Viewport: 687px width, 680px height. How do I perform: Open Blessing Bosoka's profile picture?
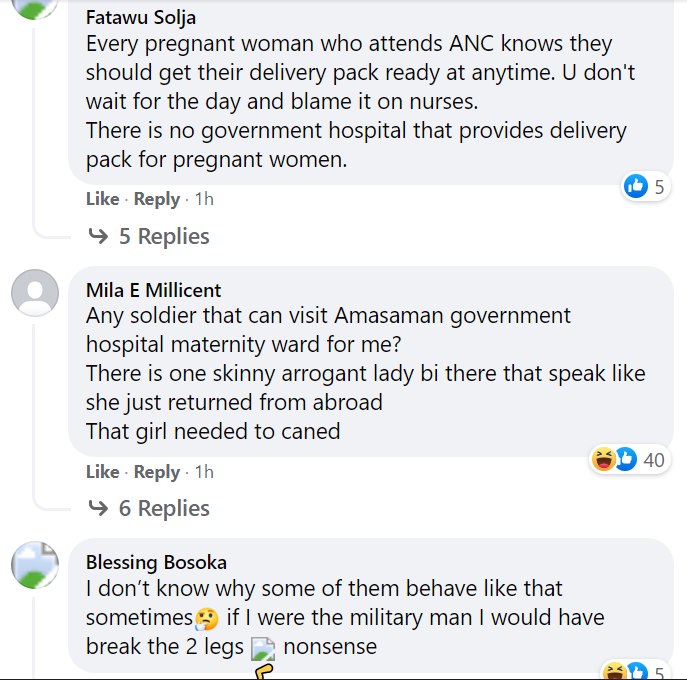tap(35, 565)
